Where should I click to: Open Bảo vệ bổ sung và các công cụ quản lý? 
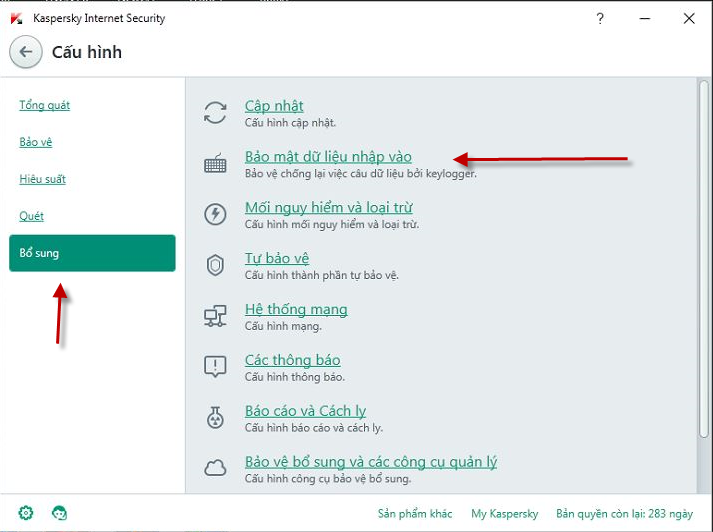pos(371,462)
